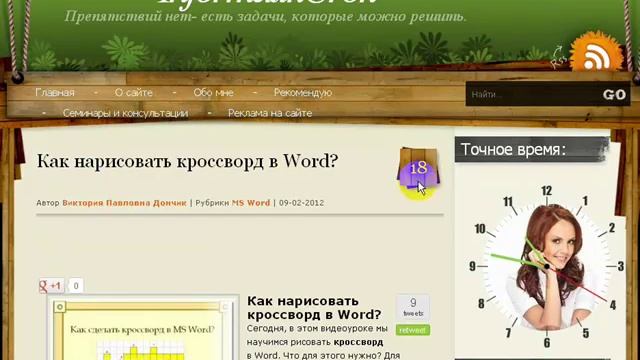Viewport: 640px width, 360px height.
Task: Click the bold subheading Как нарисовать кроссворд в Word?
Action: [314, 308]
